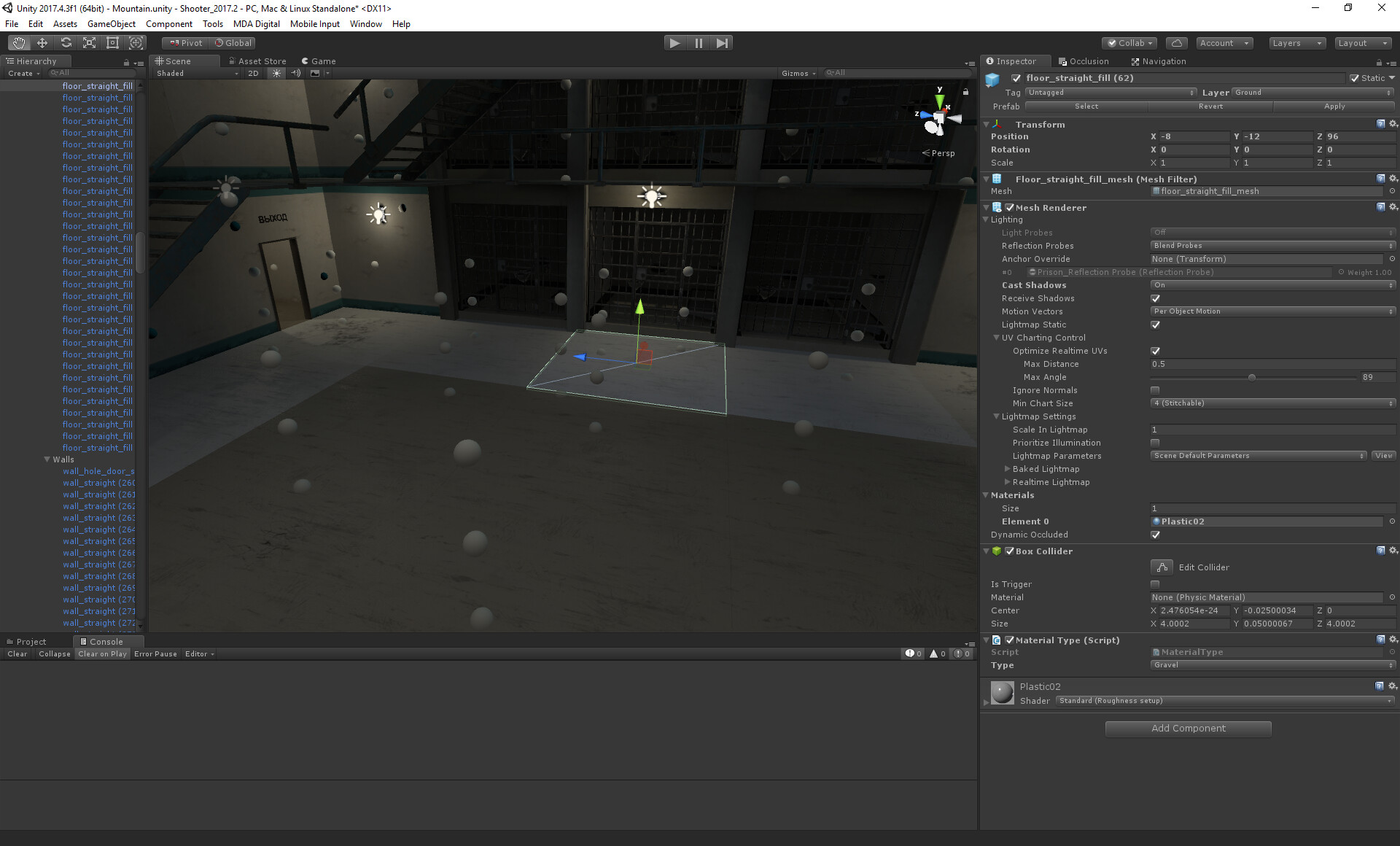Click the Step frame button
This screenshot has width=1400, height=846.
click(722, 43)
